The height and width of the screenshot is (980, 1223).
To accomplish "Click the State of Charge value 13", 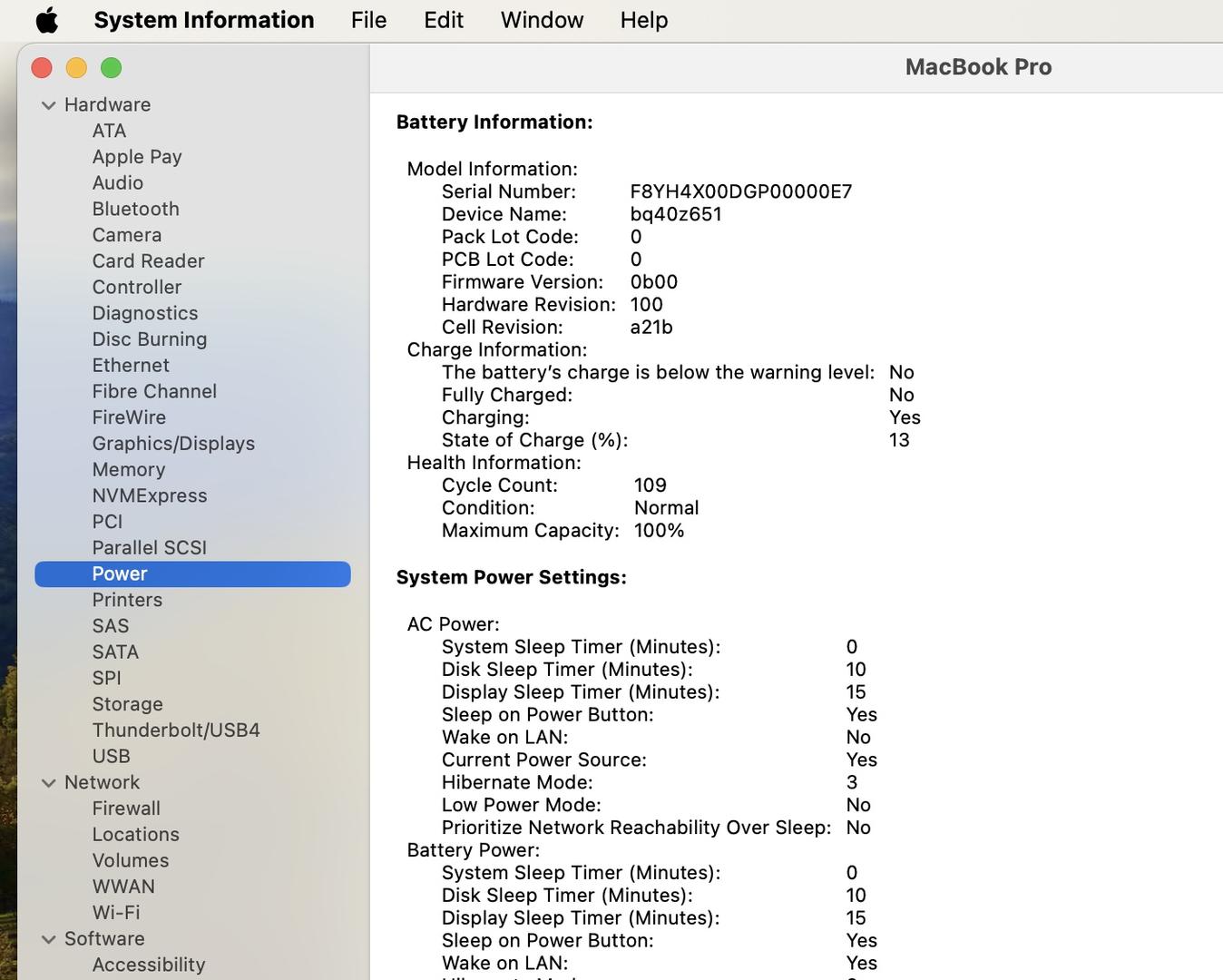I will click(899, 440).
